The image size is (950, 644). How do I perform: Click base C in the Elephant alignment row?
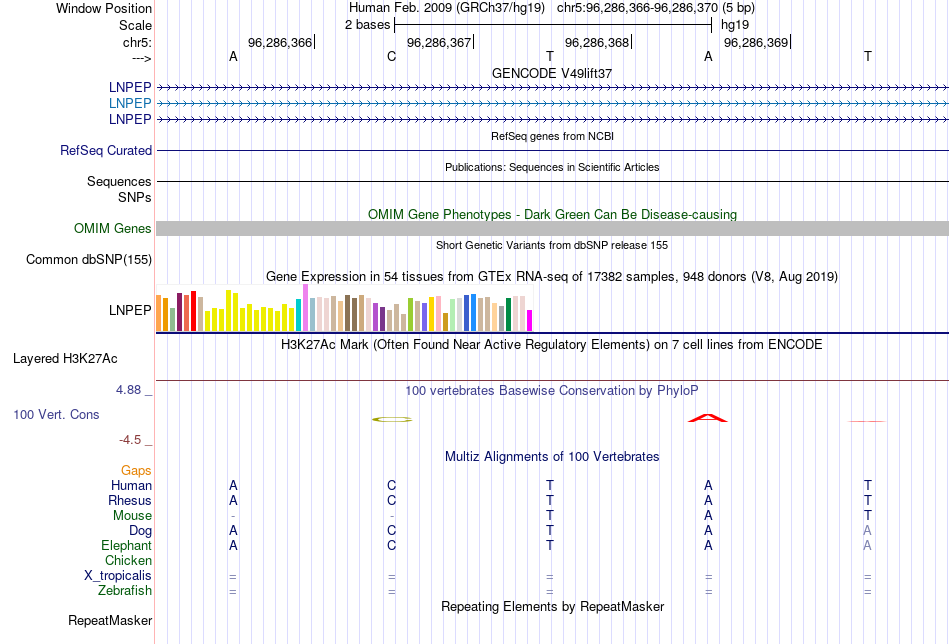[x=391, y=546]
